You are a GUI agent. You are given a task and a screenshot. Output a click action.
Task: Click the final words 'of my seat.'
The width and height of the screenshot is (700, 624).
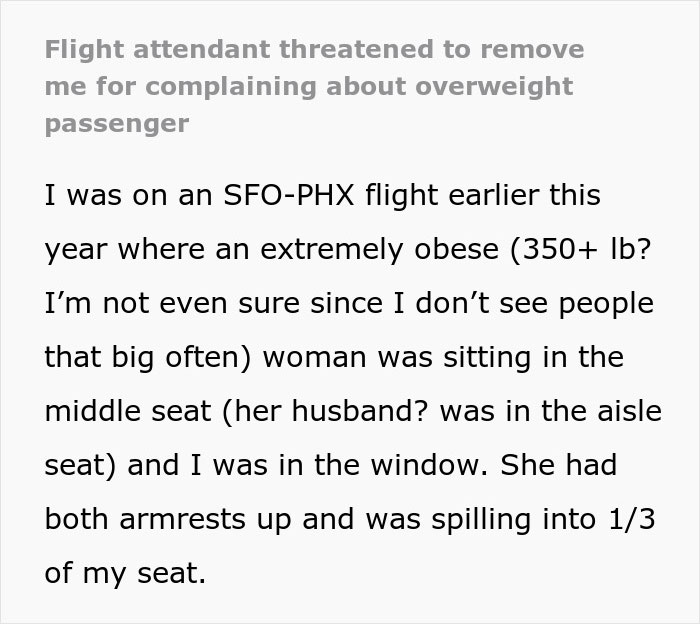[x=126, y=574]
